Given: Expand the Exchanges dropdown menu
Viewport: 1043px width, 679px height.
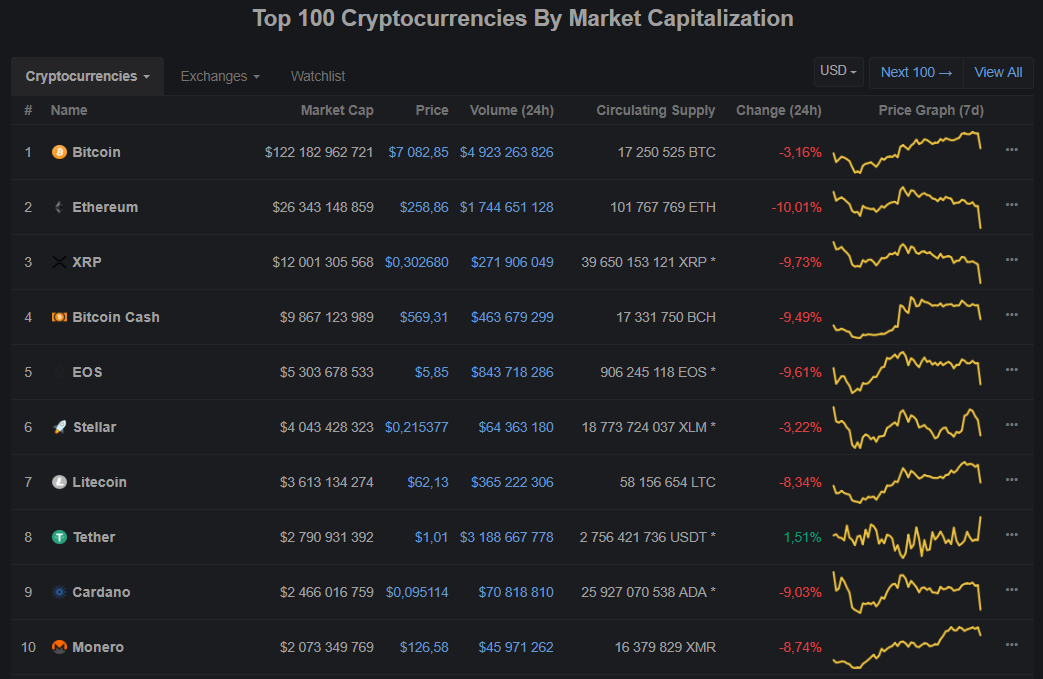Looking at the screenshot, I should [219, 76].
